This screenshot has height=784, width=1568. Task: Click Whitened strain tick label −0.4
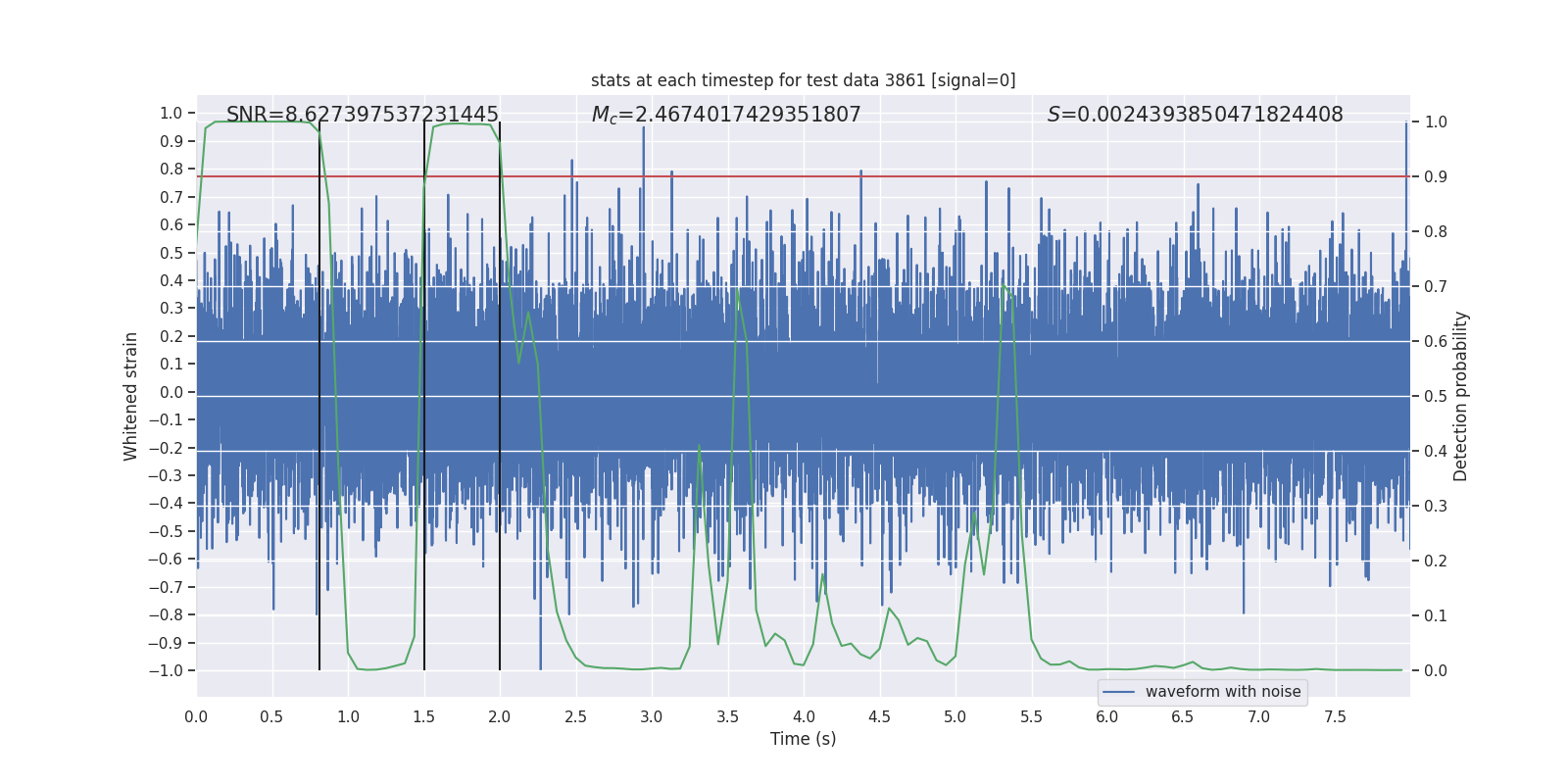pos(166,504)
